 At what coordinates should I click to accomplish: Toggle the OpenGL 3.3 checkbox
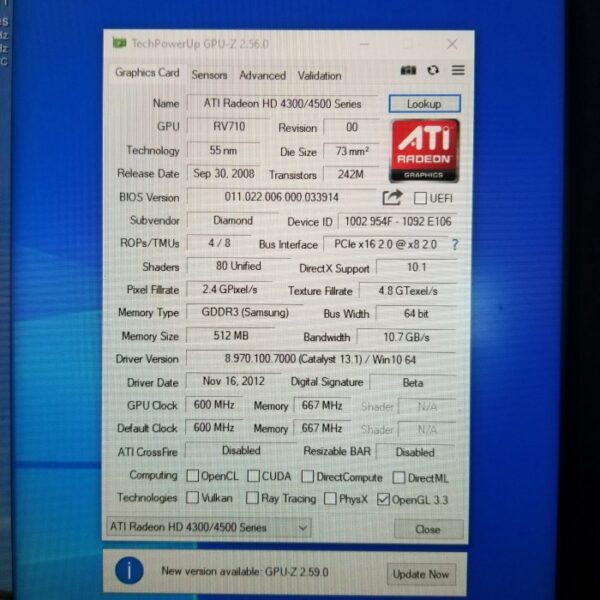pos(383,499)
